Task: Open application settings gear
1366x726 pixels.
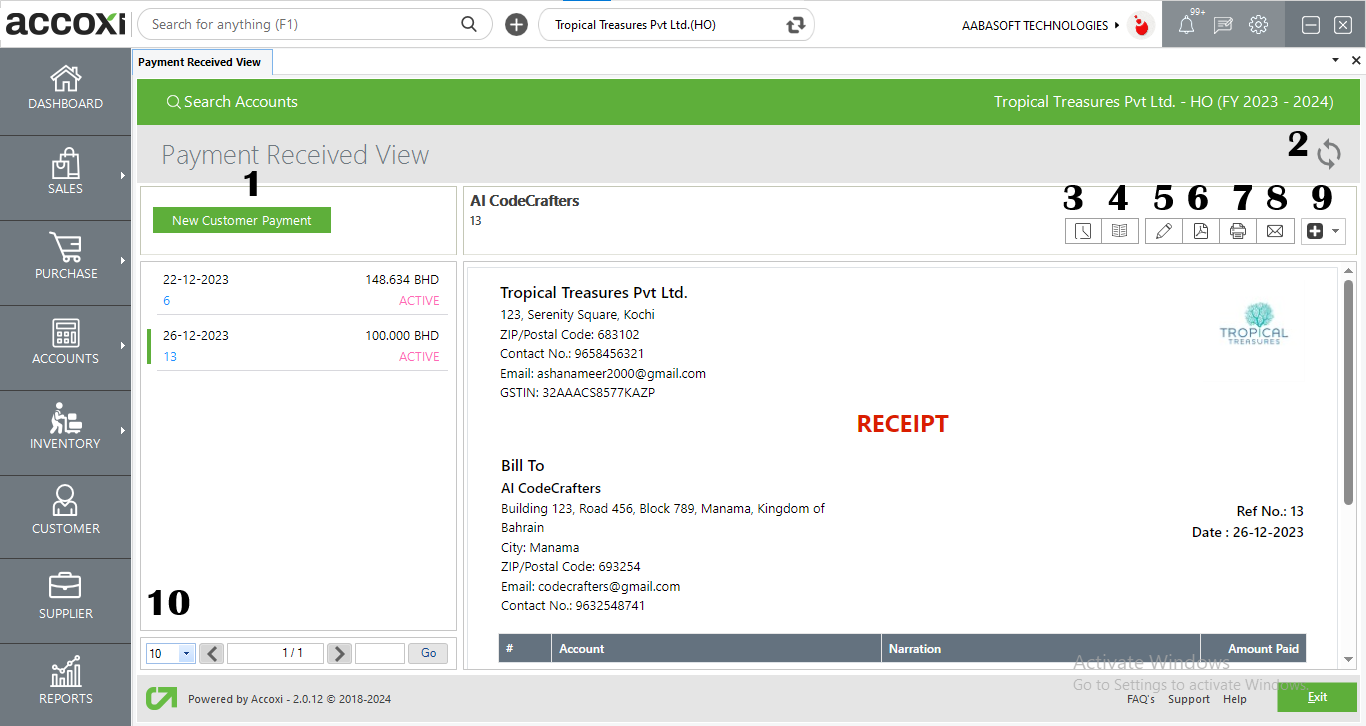Action: tap(1258, 24)
